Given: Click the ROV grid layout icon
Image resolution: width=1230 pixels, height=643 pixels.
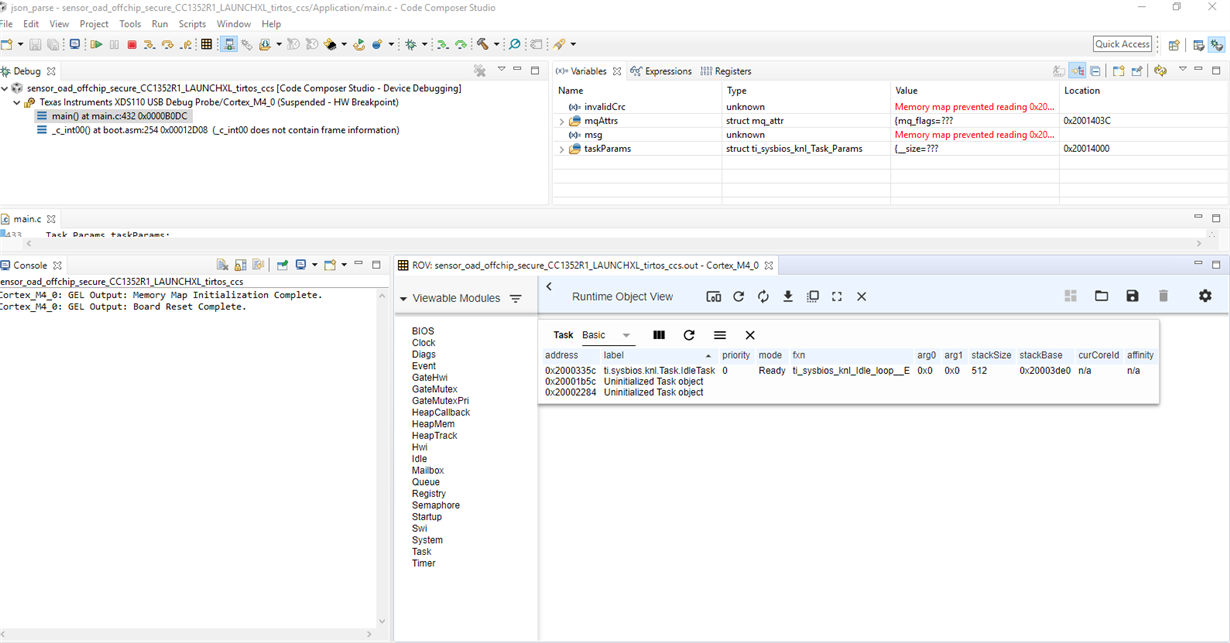Looking at the screenshot, I should point(1070,296).
